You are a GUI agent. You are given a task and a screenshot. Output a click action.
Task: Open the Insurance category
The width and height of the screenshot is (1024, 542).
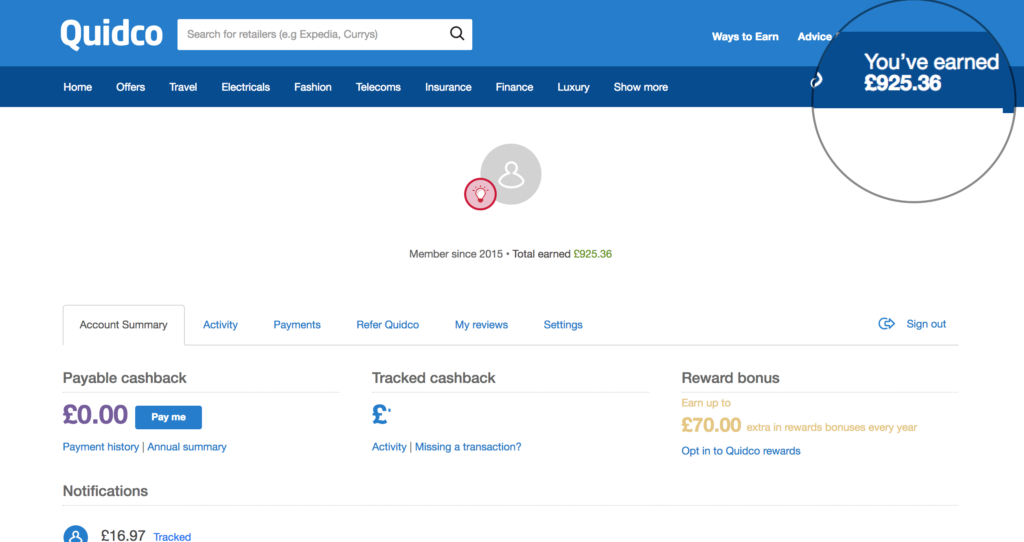(448, 87)
